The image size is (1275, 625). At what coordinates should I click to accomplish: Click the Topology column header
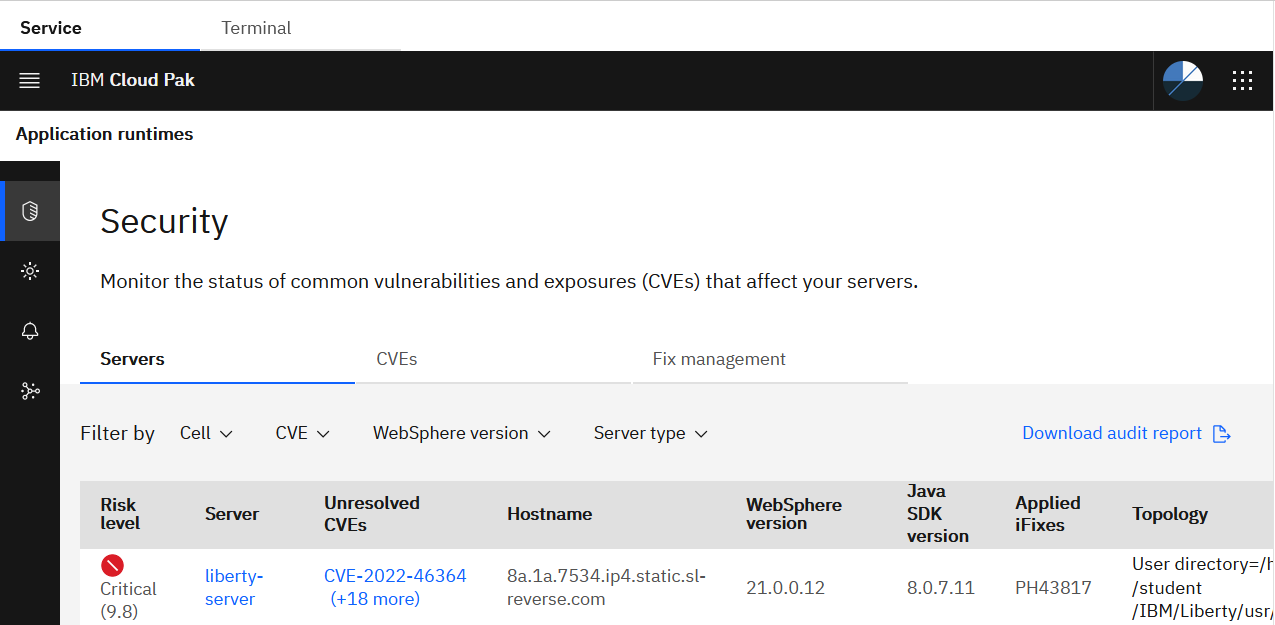[x=1170, y=514]
